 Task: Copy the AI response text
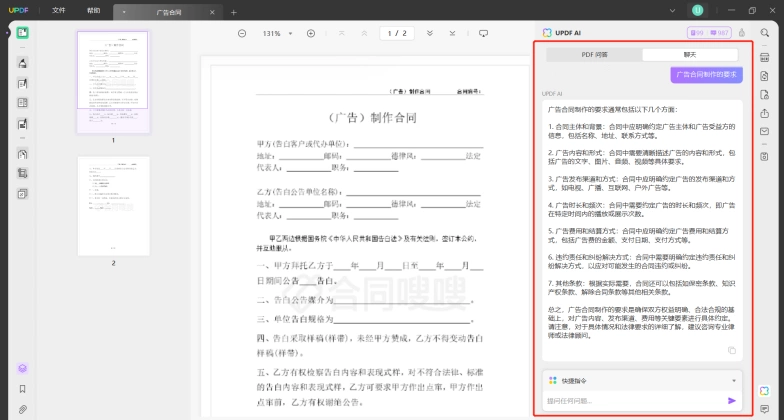(x=732, y=350)
